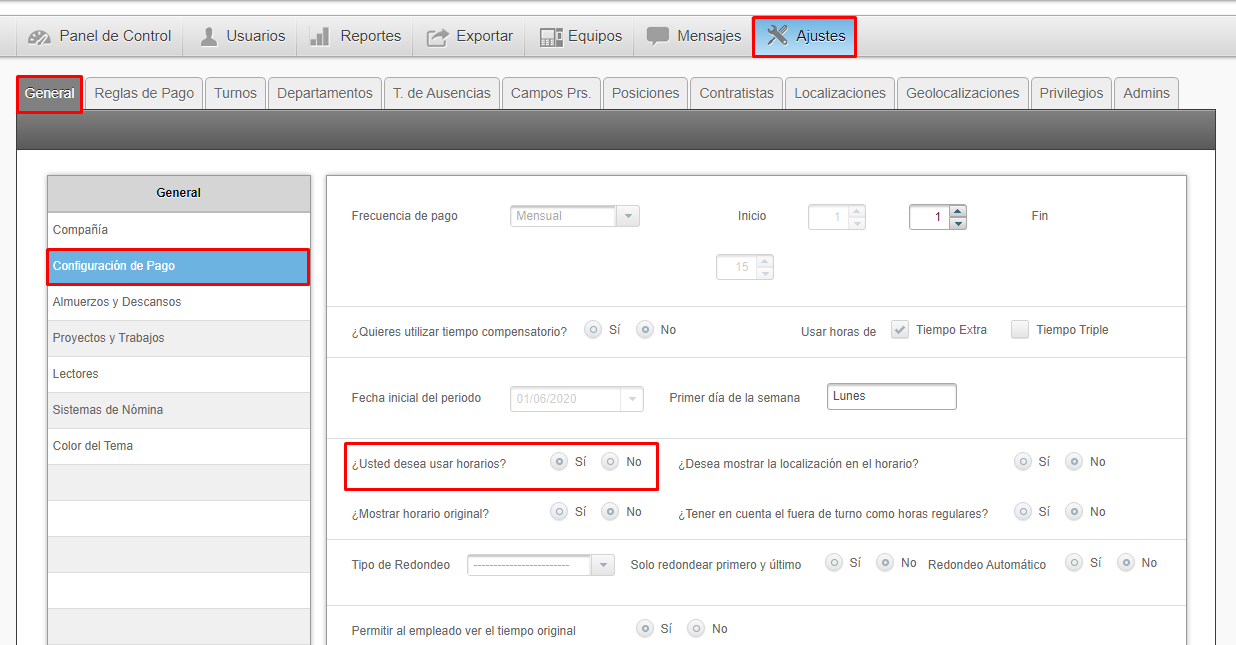Open the Fecha inicial del periodo date picker
Screen dimensions: 1236x645
pos(632,399)
